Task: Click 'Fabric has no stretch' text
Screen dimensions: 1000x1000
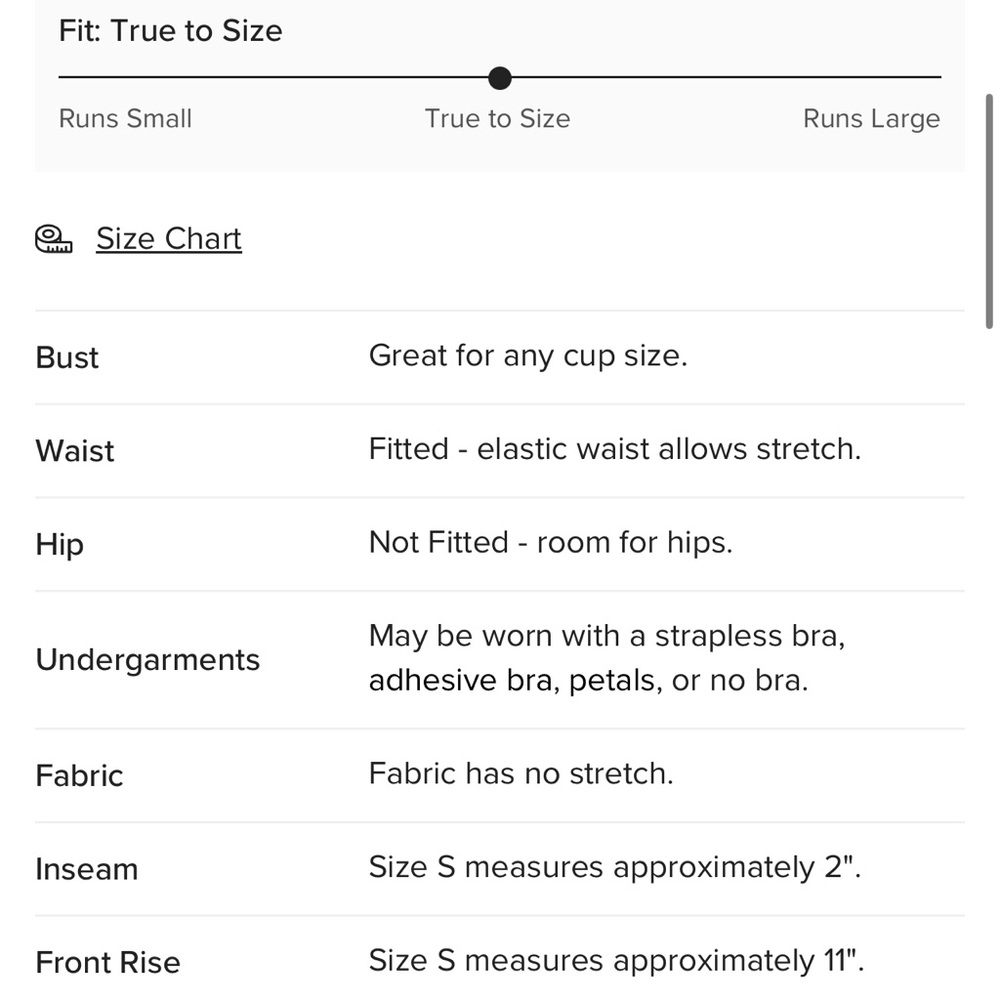Action: pos(521,774)
